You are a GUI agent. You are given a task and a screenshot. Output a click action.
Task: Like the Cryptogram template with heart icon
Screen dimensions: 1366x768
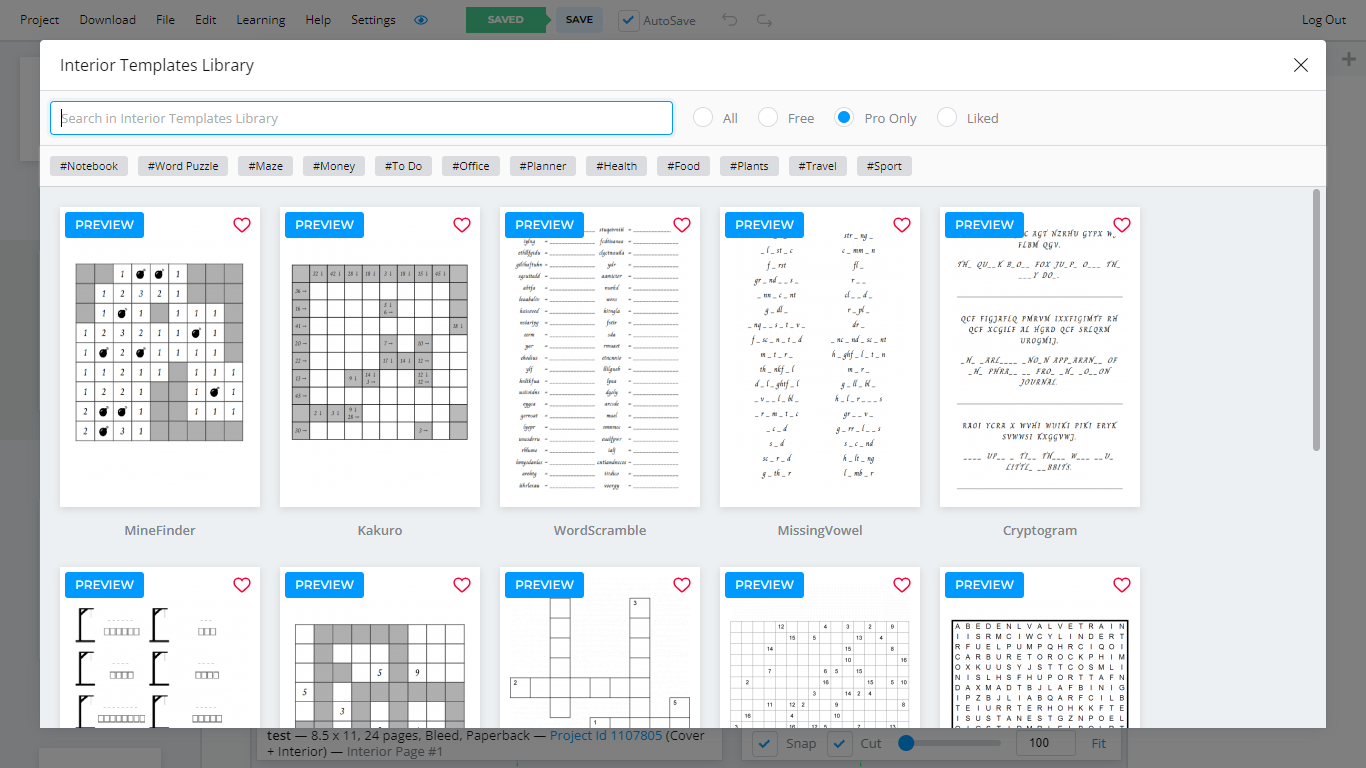(1122, 225)
